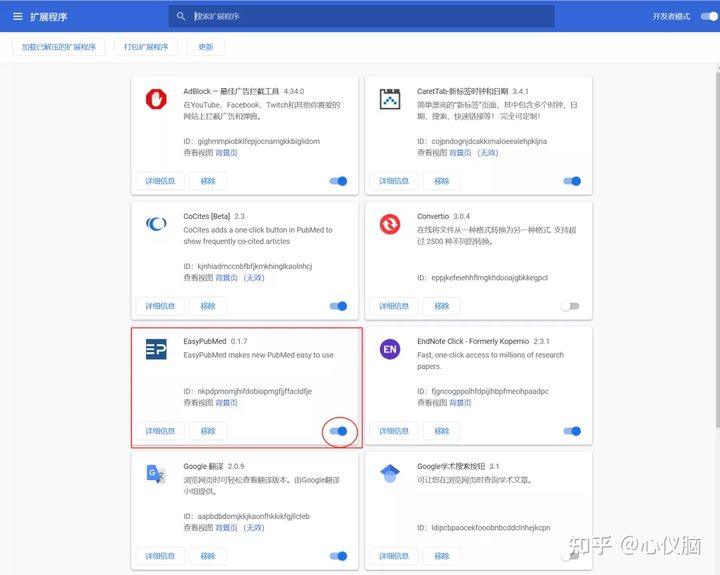Image resolution: width=720 pixels, height=575 pixels.
Task: Click the Google Scholar button icon
Action: point(390,474)
